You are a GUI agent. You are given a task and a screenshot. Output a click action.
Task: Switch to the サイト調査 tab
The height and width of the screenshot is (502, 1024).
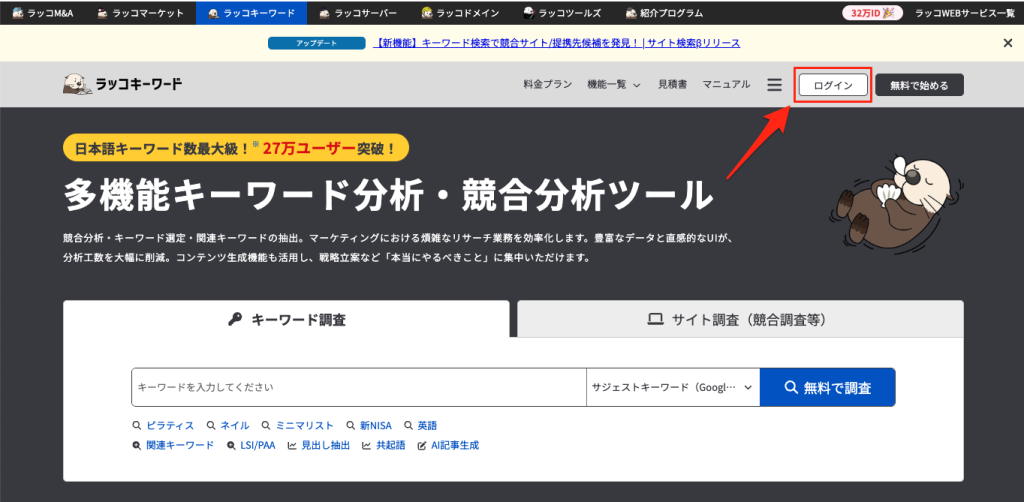coord(740,320)
